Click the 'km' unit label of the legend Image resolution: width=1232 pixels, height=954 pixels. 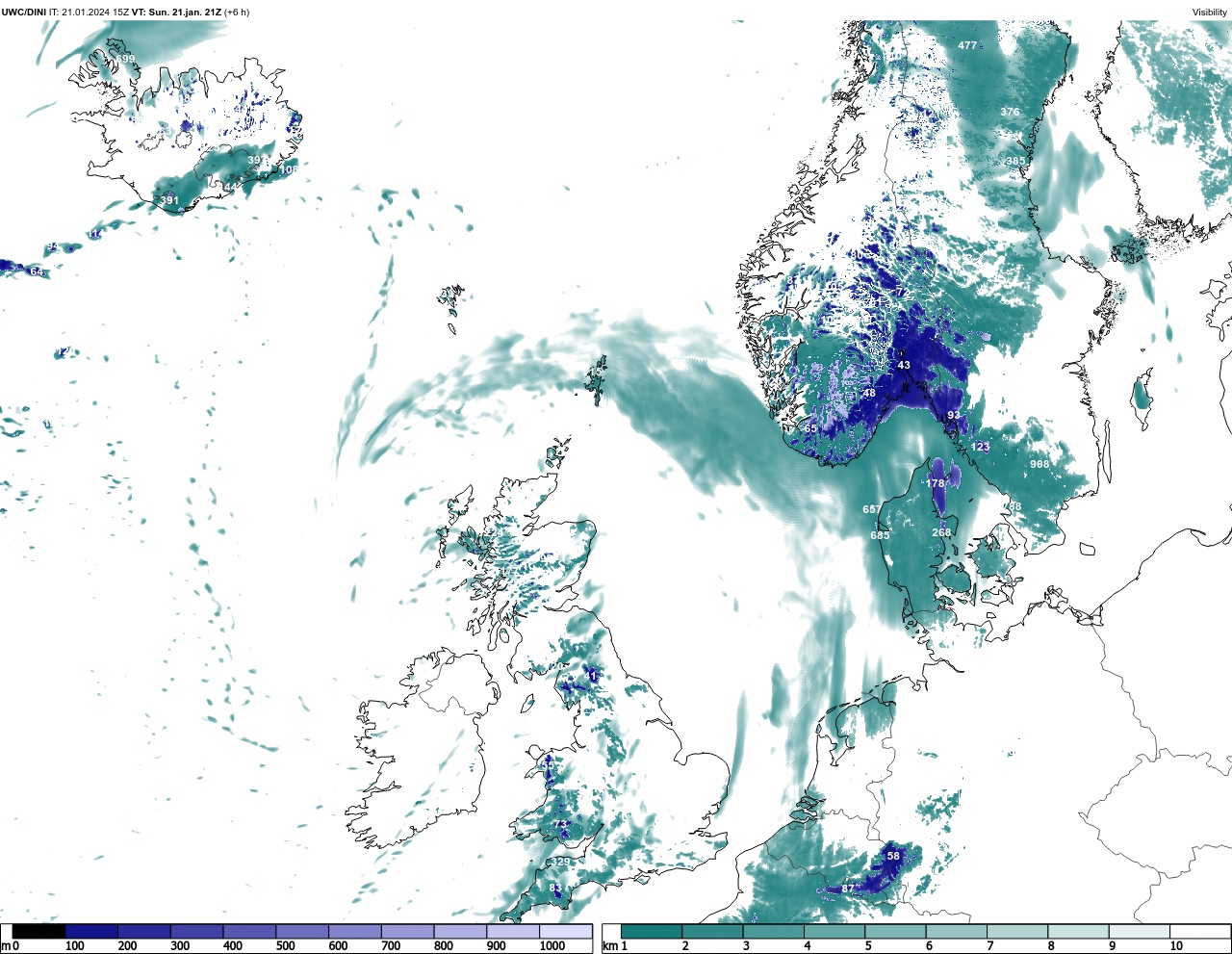tap(609, 946)
